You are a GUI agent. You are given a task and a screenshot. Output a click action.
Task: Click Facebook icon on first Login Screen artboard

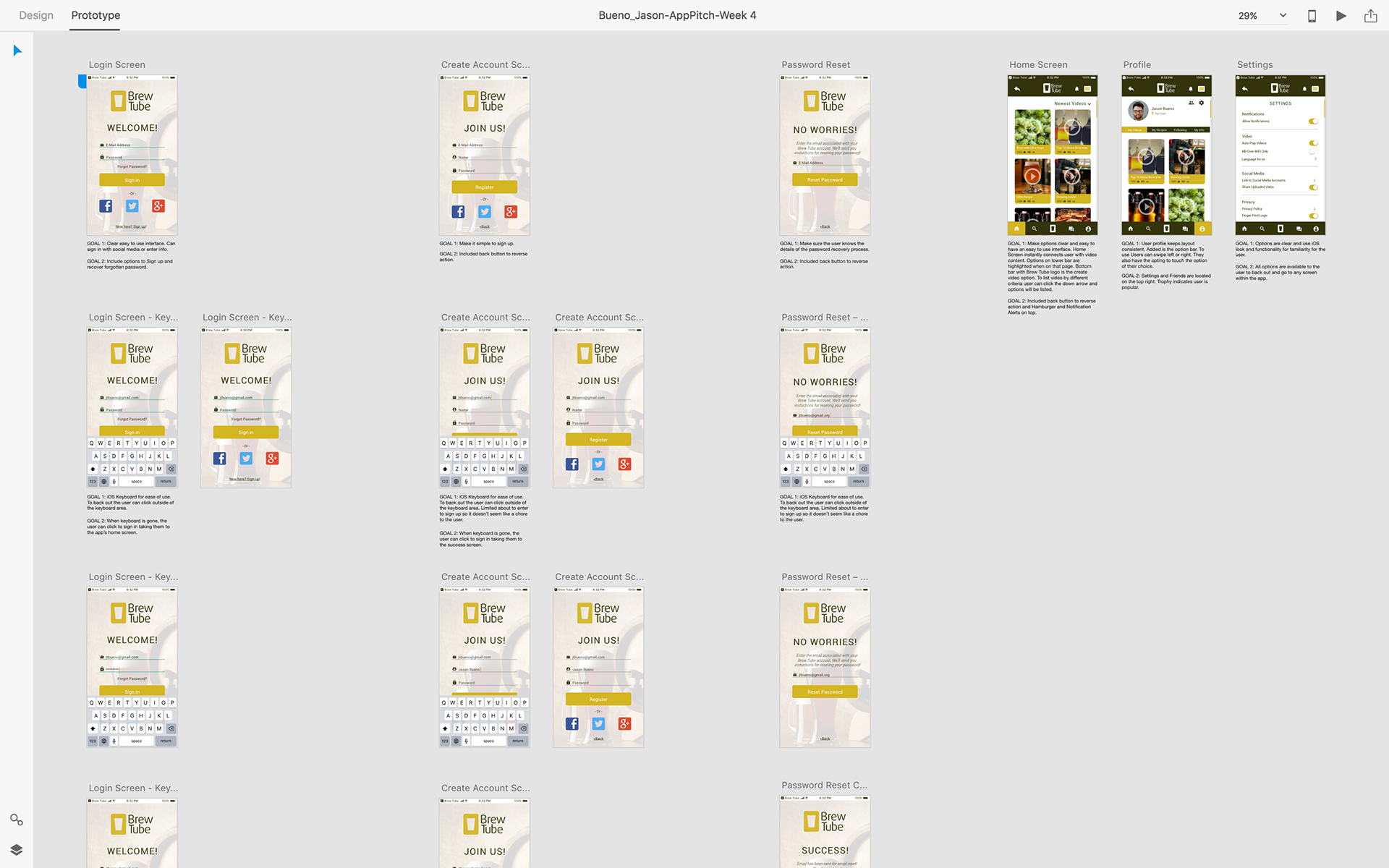[x=106, y=206]
